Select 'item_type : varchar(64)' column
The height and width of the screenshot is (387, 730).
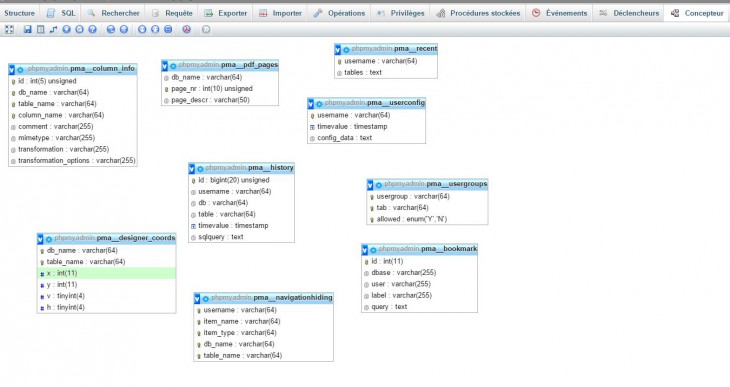pos(264,333)
